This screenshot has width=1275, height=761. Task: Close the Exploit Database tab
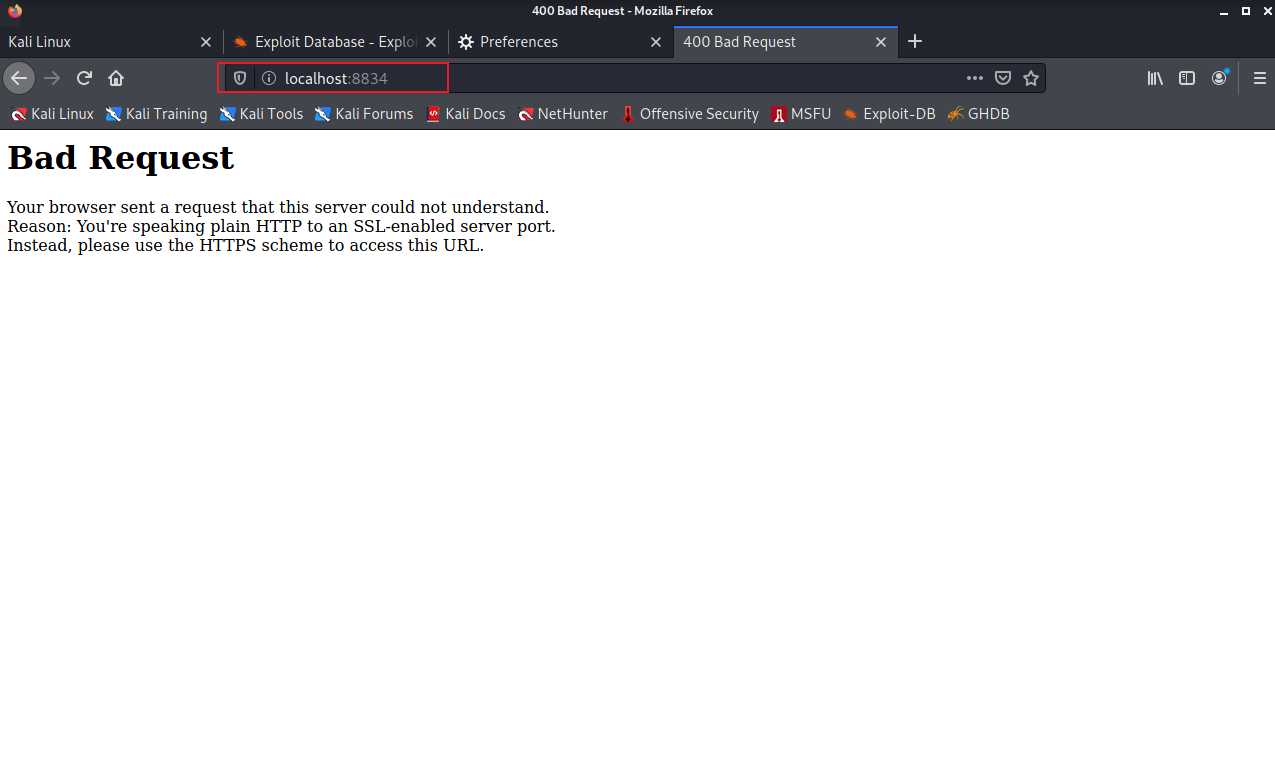[431, 42]
